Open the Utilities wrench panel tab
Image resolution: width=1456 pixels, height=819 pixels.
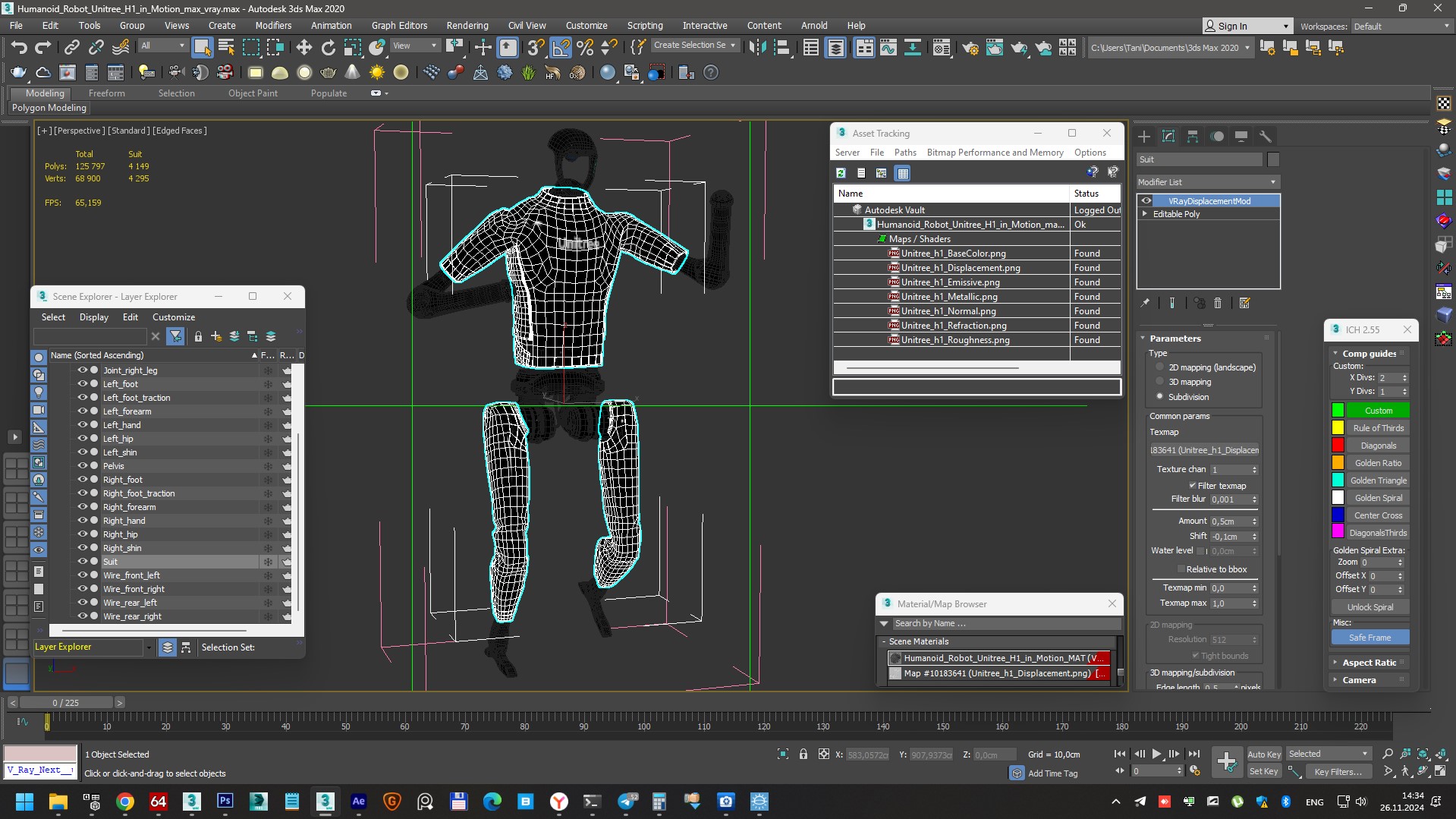(x=1265, y=137)
